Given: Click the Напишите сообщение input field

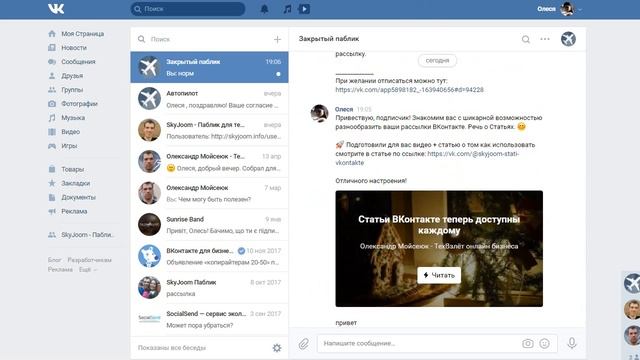Looking at the screenshot, I should click(x=420, y=344).
